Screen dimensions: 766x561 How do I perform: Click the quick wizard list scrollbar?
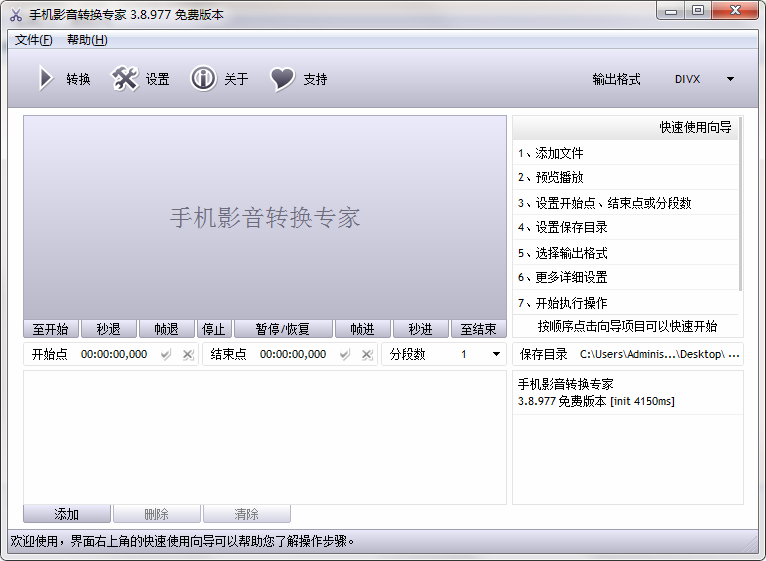(741, 204)
